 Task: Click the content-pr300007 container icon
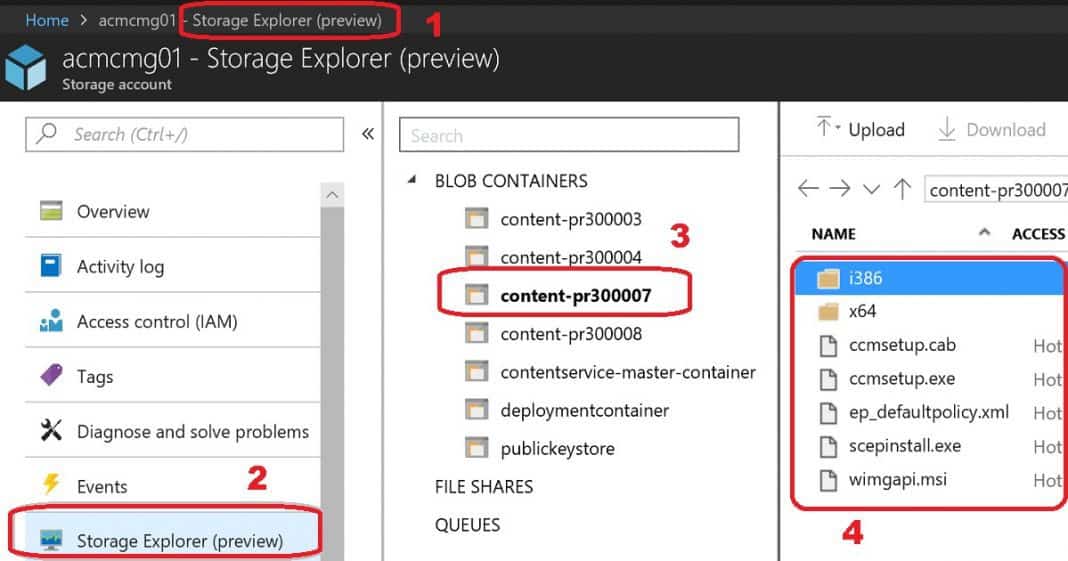(476, 295)
